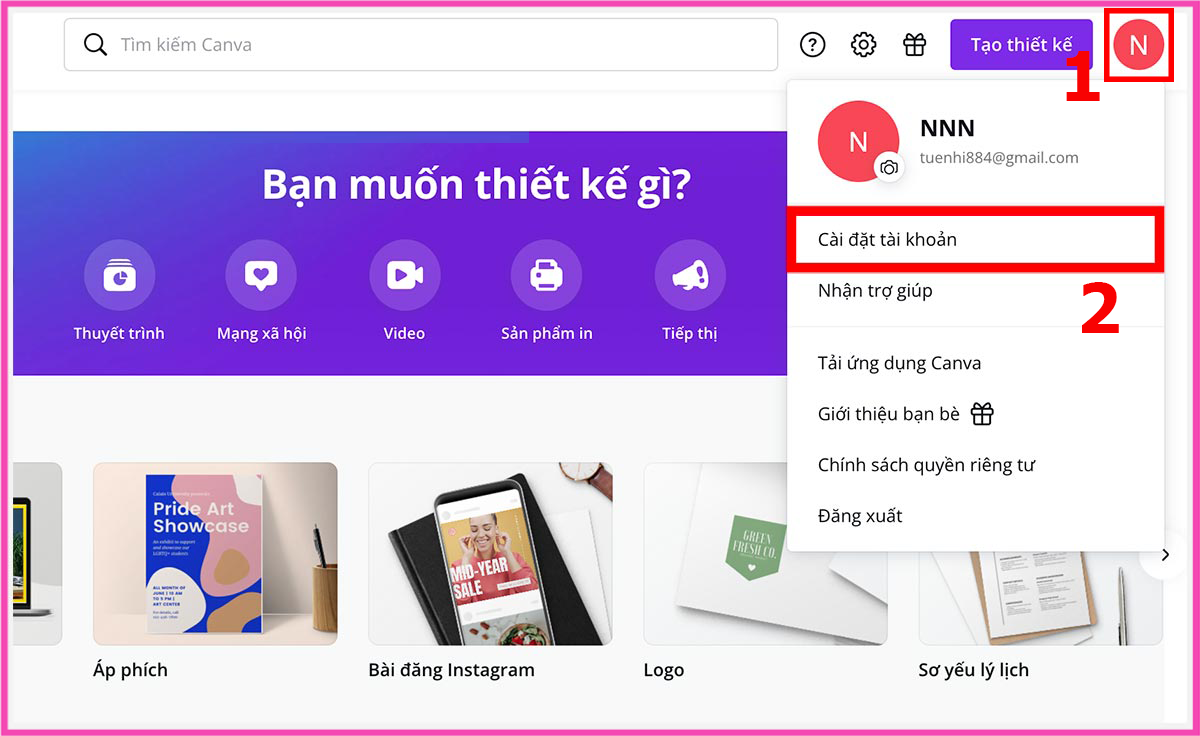Click Đăng xuất to log out
This screenshot has width=1200, height=736.
tap(975, 516)
